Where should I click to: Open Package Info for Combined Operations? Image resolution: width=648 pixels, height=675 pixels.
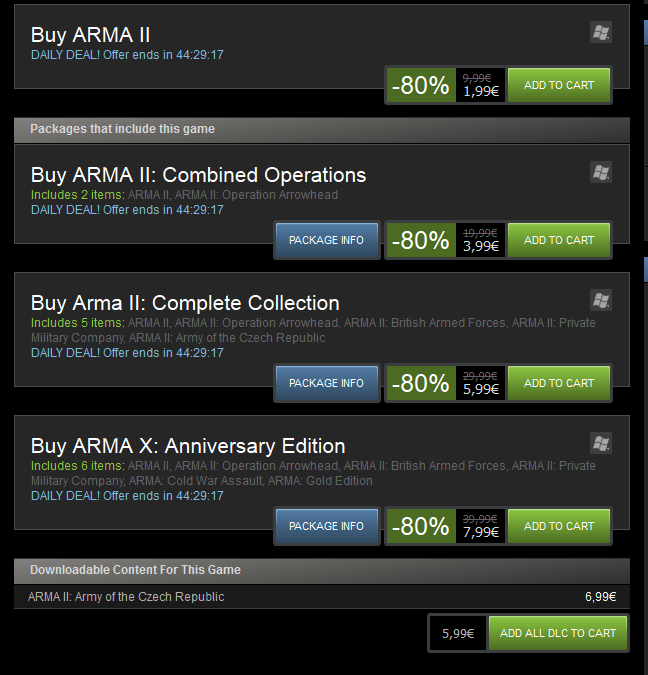coord(326,240)
